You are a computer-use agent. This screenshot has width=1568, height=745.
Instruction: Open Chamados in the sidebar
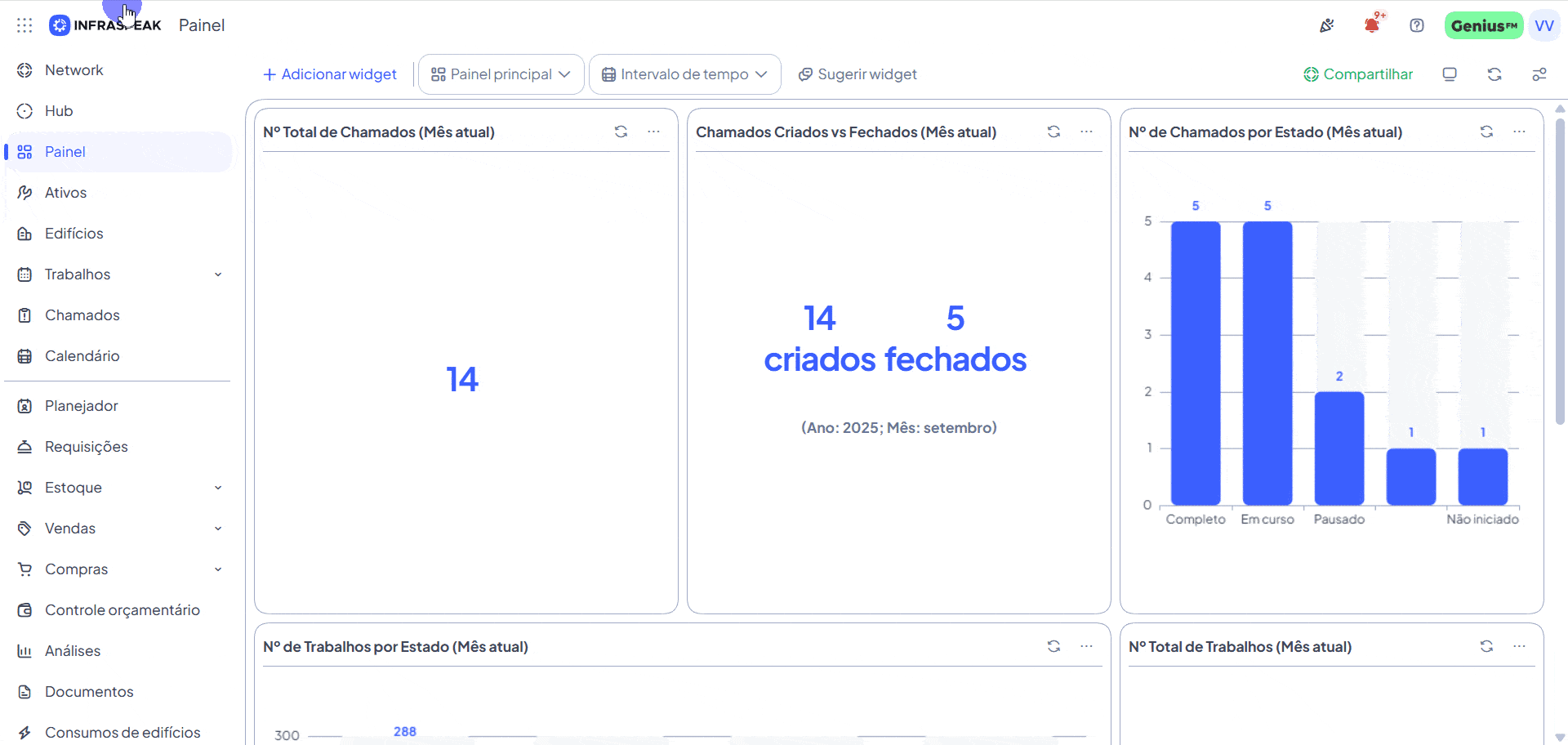[x=119, y=315]
